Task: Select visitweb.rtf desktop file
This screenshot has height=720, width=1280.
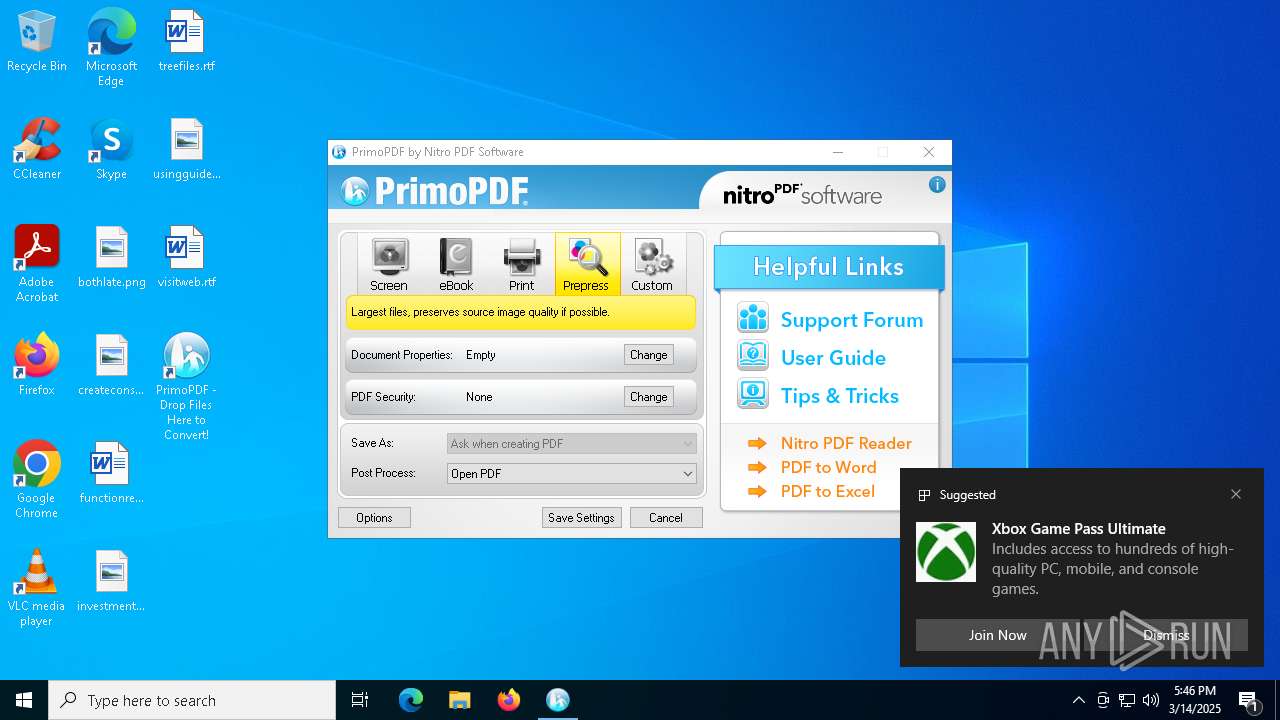Action: (x=186, y=258)
